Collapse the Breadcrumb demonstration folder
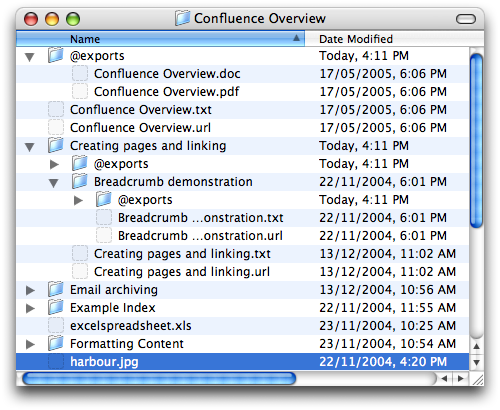500x410 pixels. tap(54, 183)
